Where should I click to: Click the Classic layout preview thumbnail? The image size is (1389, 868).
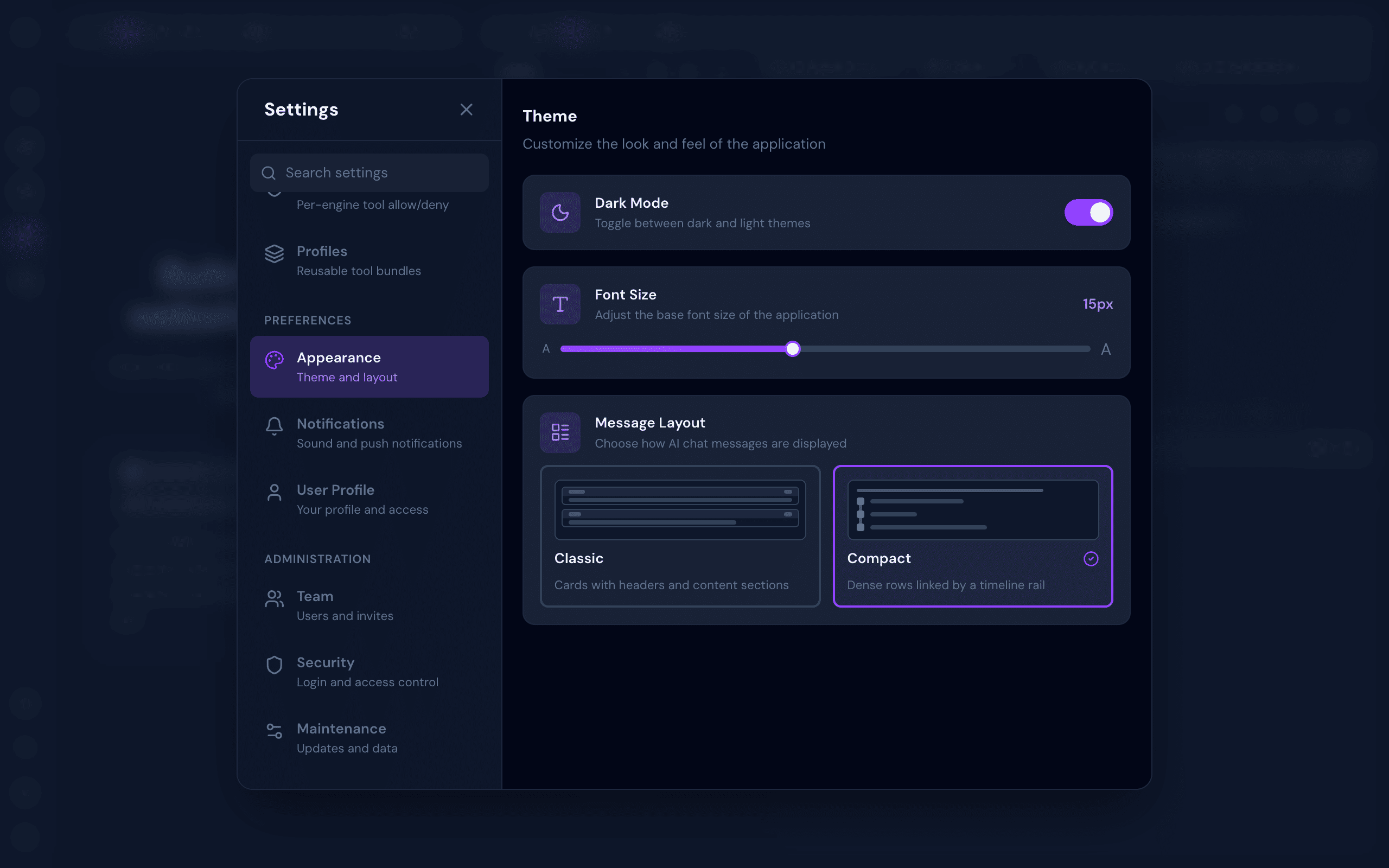tap(680, 510)
